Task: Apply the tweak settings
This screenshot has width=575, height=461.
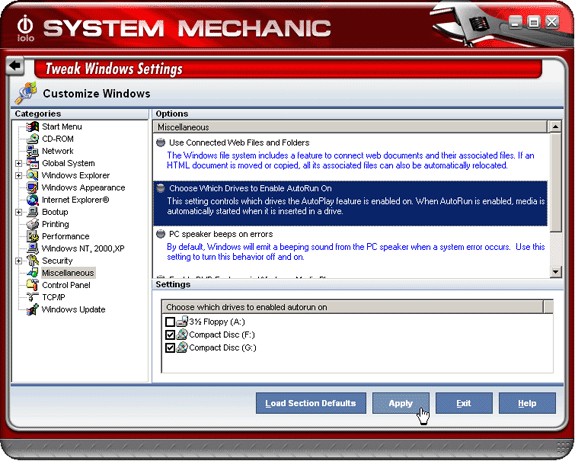Action: (400, 403)
